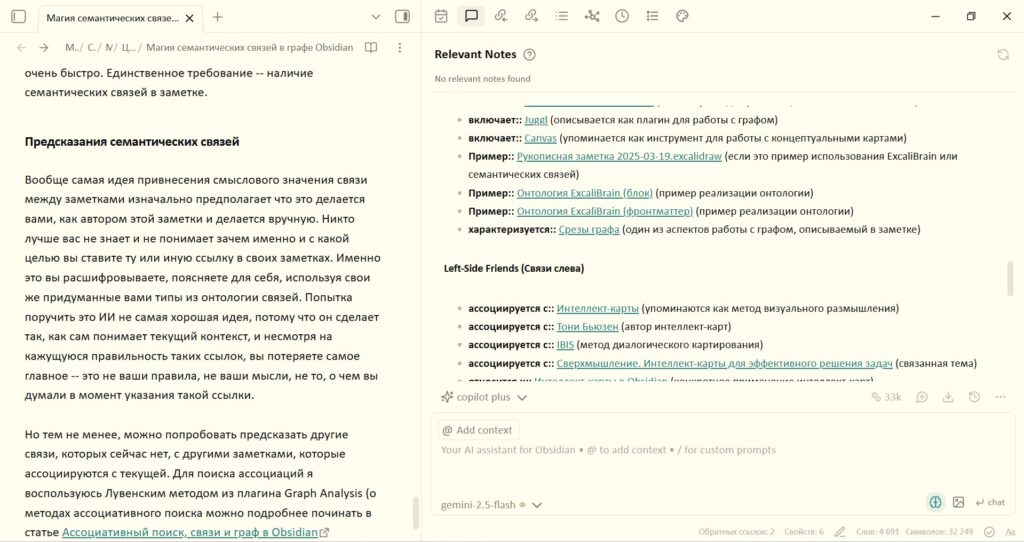The image size is (1024, 542).
Task: Toggle the brain autonomous agent button
Action: (x=935, y=502)
